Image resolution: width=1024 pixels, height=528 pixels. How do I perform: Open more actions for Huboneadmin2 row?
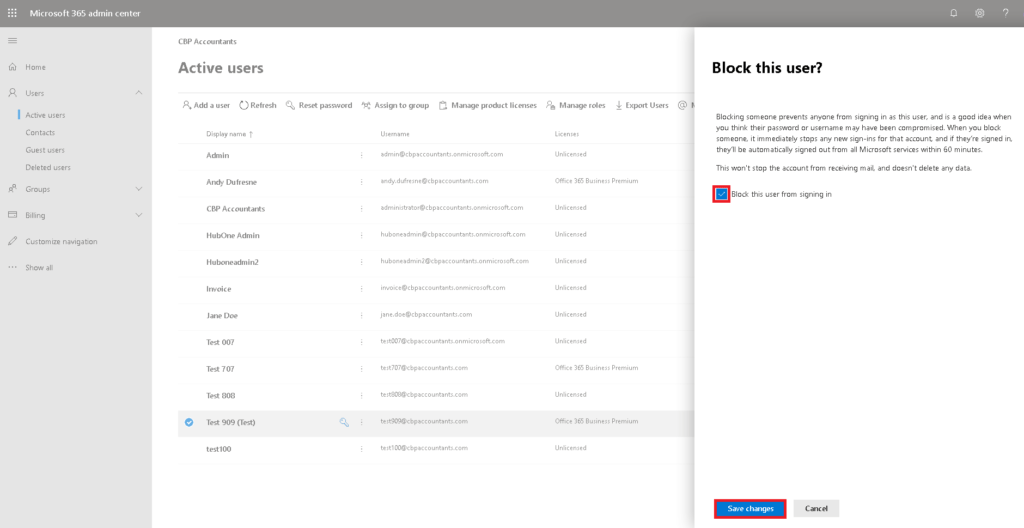pyautogui.click(x=361, y=262)
